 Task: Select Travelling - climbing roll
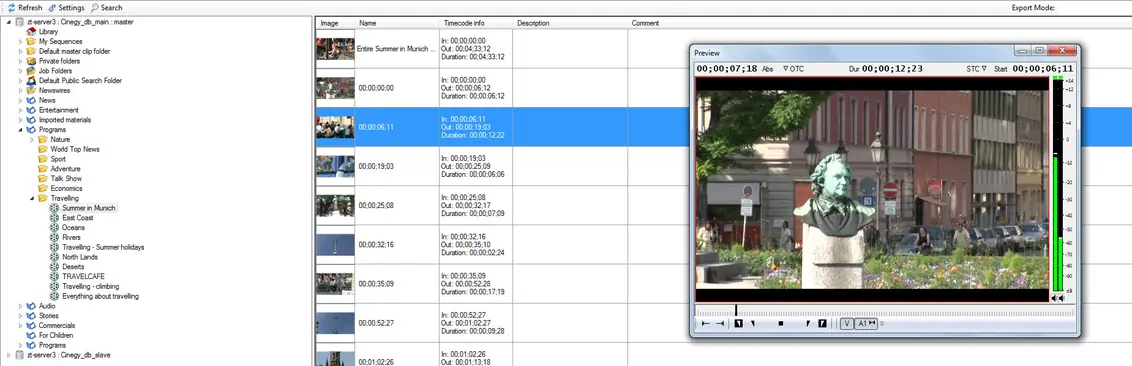(91, 287)
